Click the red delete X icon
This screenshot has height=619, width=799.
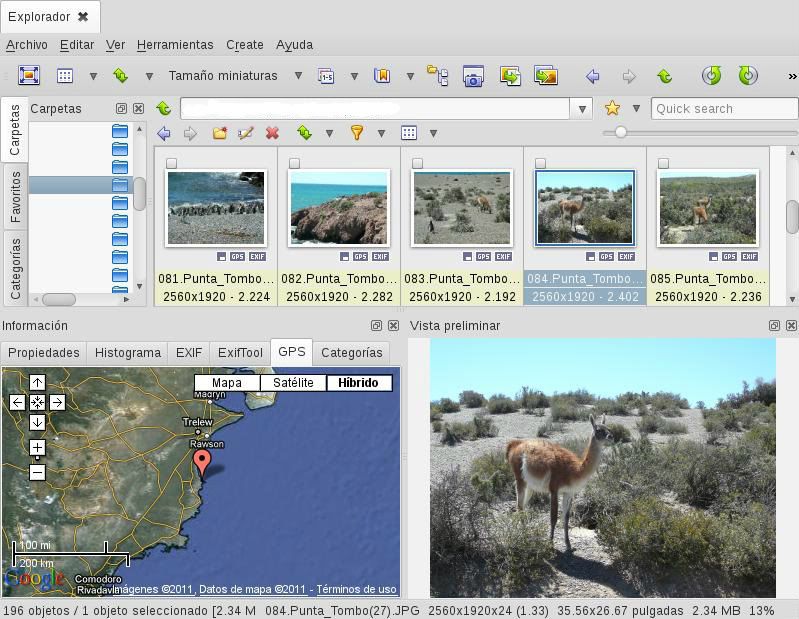pyautogui.click(x=272, y=133)
